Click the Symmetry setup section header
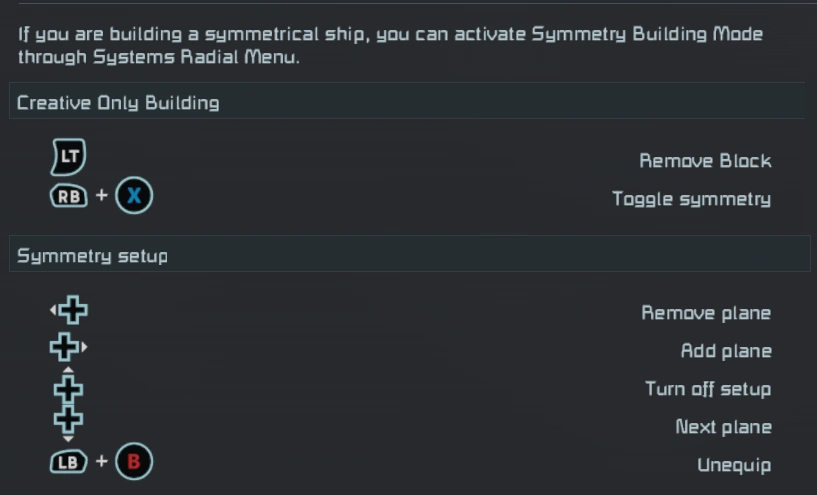The width and height of the screenshot is (817, 495). [92, 256]
